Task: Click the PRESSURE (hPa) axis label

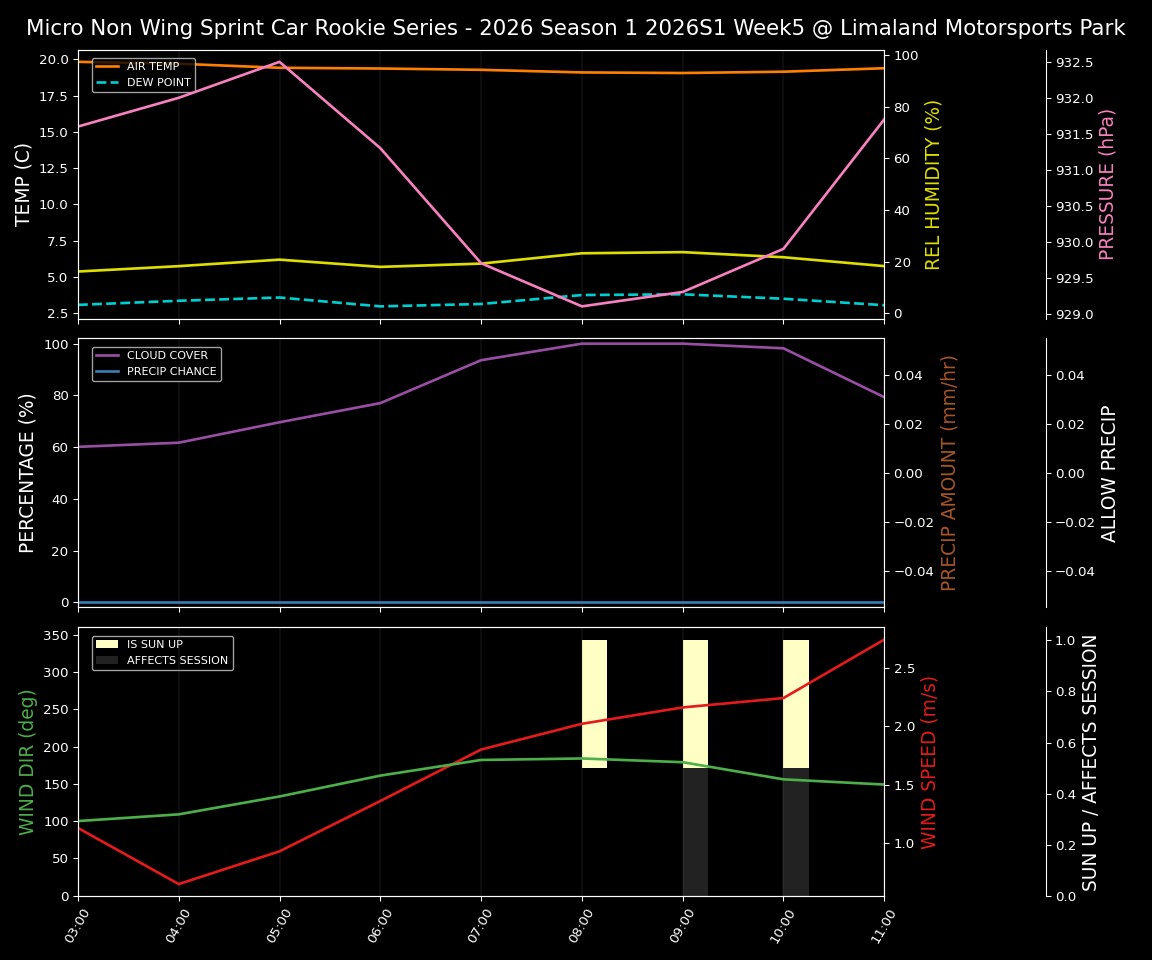Action: pyautogui.click(x=1107, y=180)
